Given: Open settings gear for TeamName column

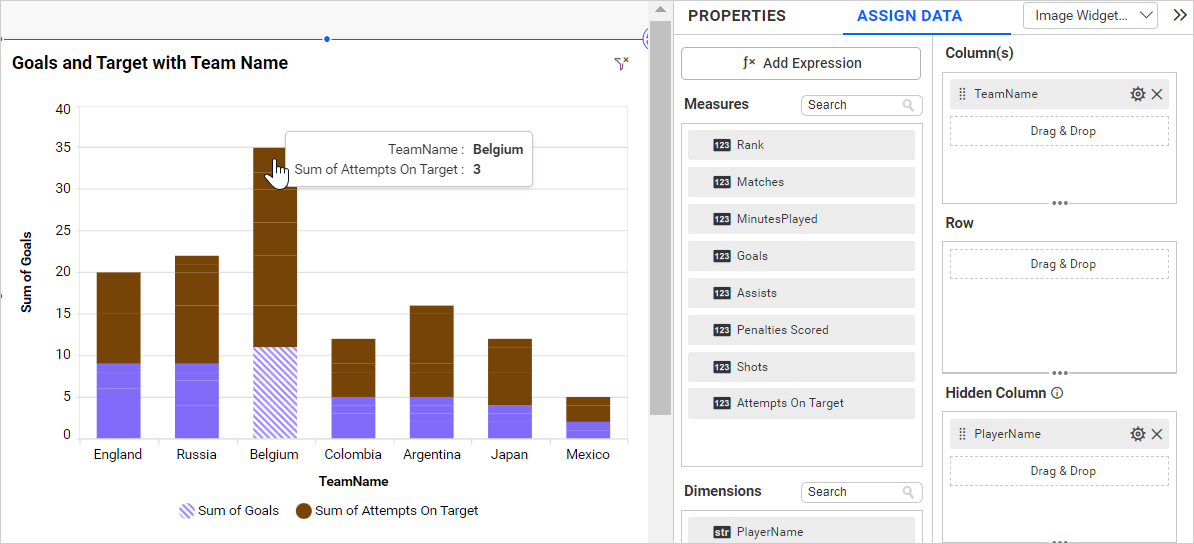Looking at the screenshot, I should pos(1137,94).
